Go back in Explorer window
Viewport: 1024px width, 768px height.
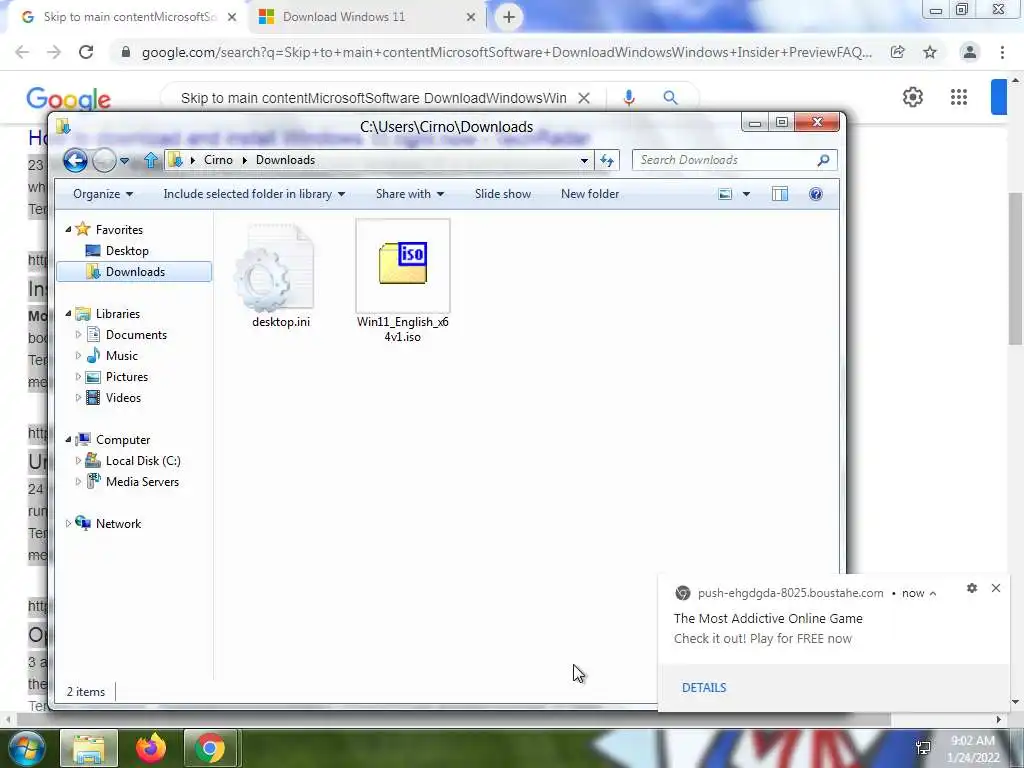pyautogui.click(x=75, y=160)
